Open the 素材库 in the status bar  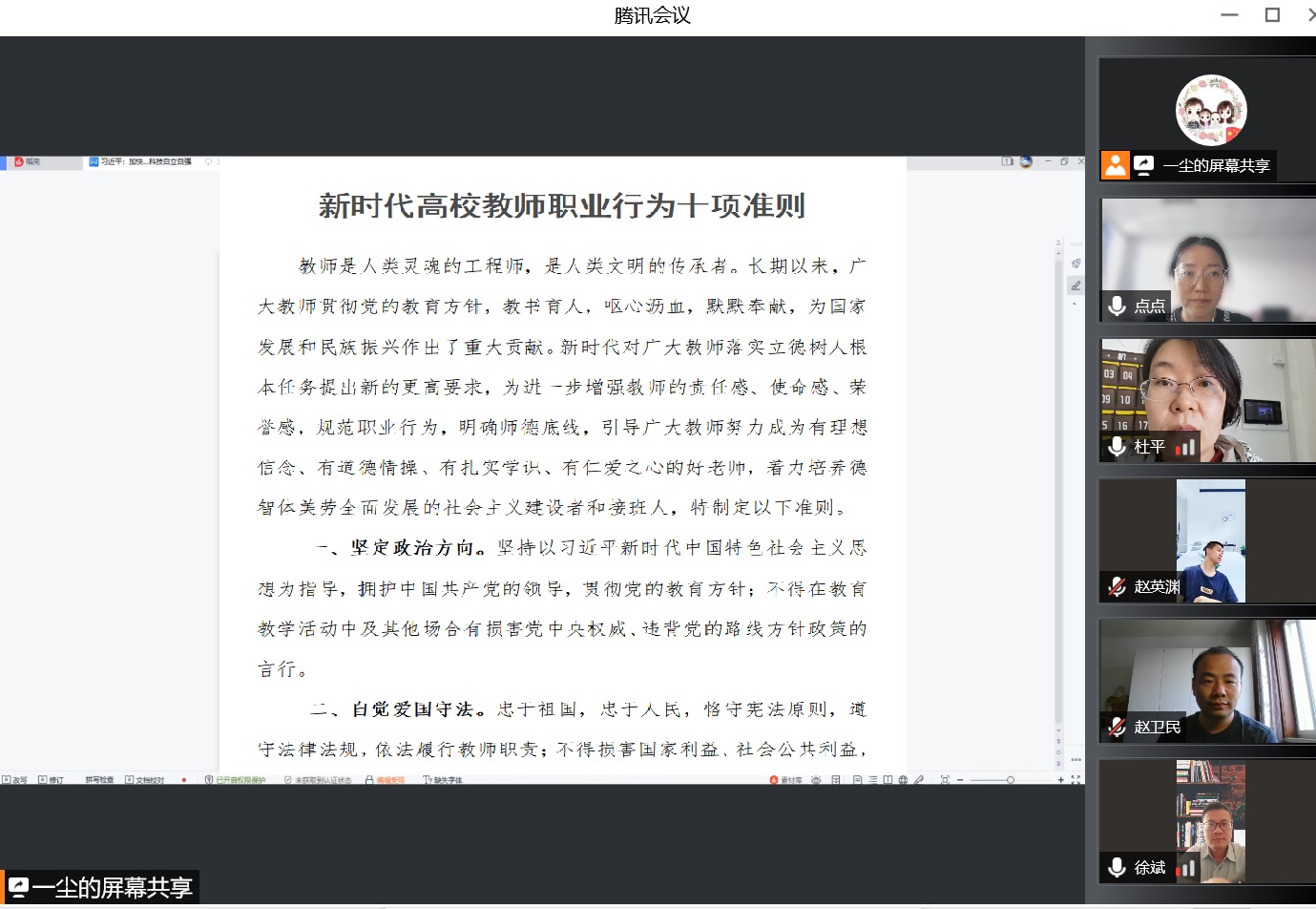point(786,780)
